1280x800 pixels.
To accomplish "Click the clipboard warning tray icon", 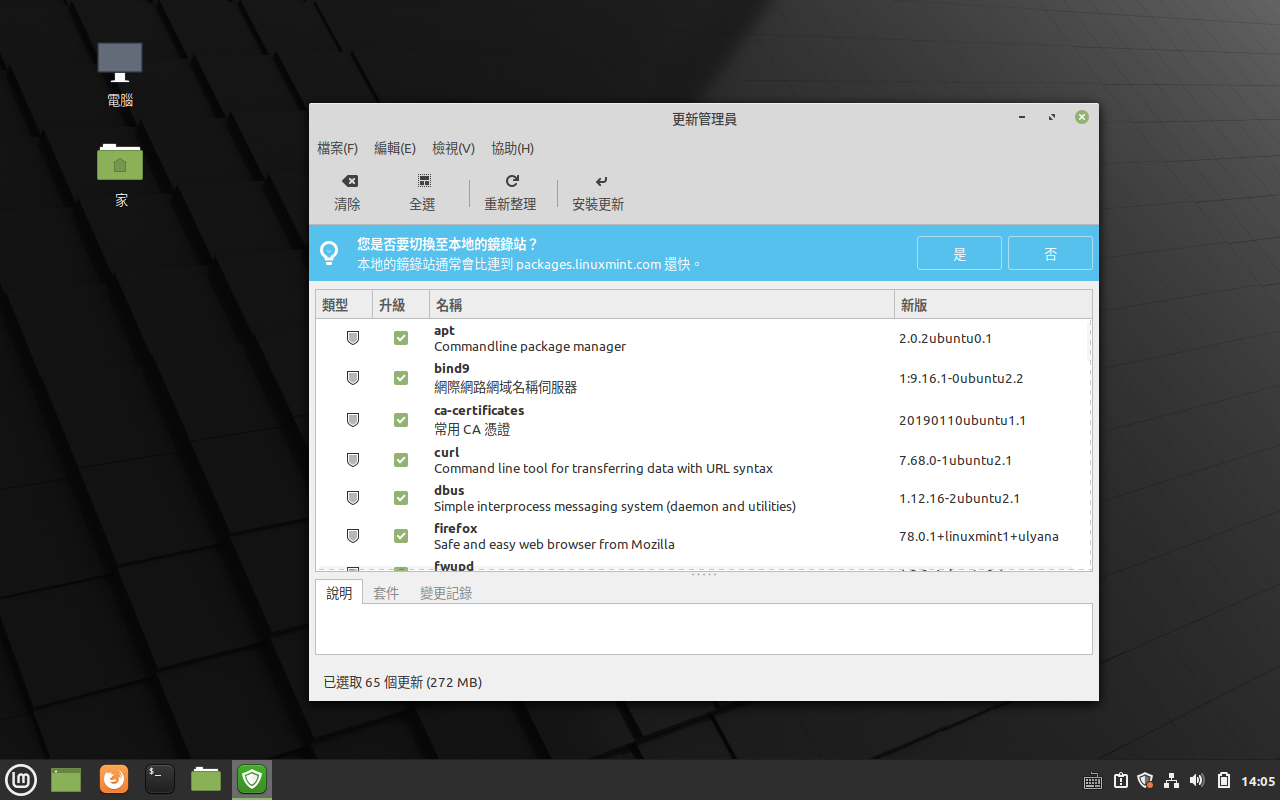I will coord(1121,780).
